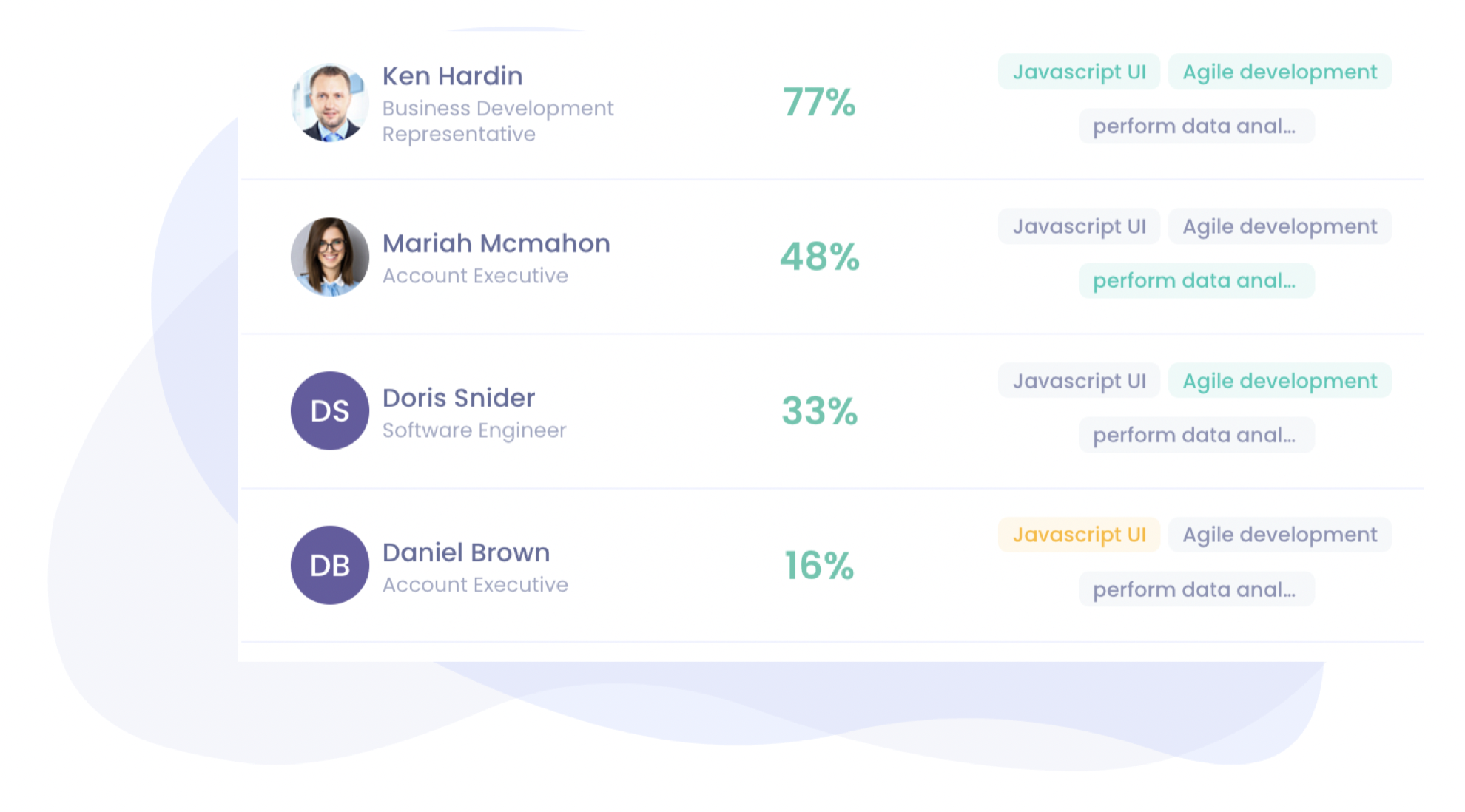This screenshot has height=812, width=1465.
Task: Select Doris Snider's name
Action: (x=459, y=398)
